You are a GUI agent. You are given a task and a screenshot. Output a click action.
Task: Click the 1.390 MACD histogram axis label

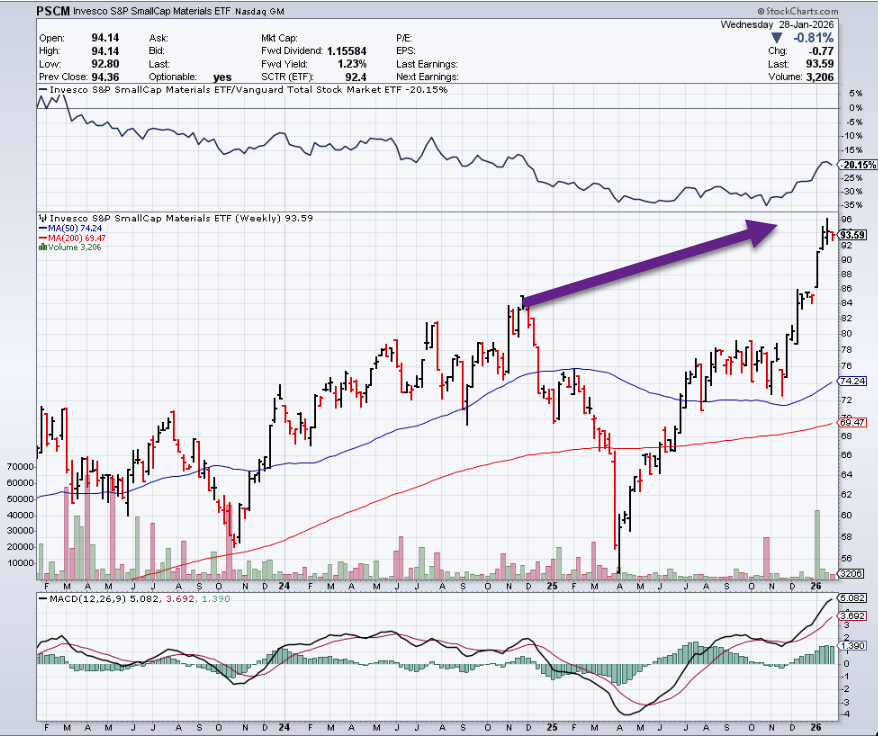tap(851, 648)
